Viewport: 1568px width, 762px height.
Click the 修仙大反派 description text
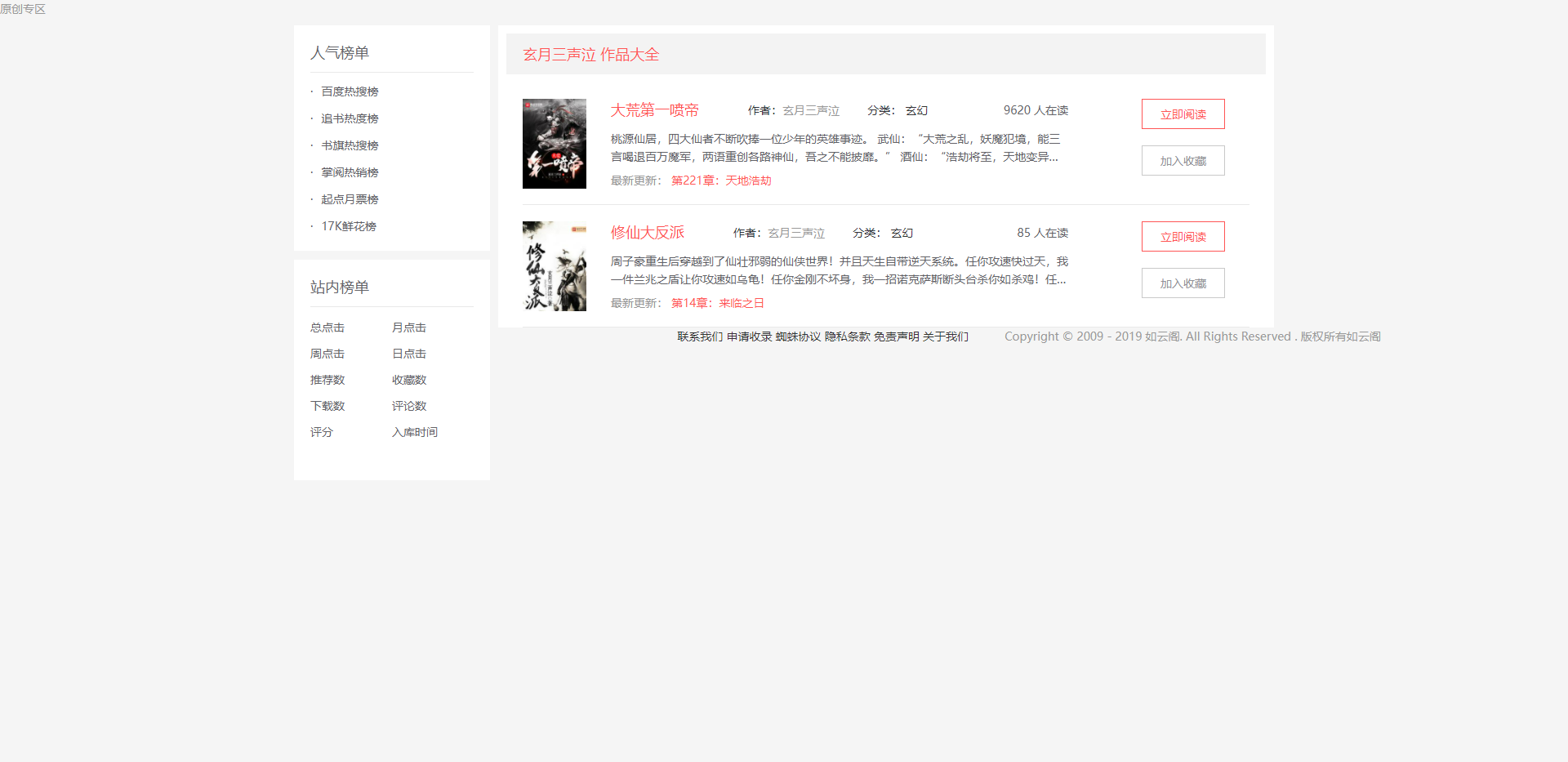click(840, 270)
